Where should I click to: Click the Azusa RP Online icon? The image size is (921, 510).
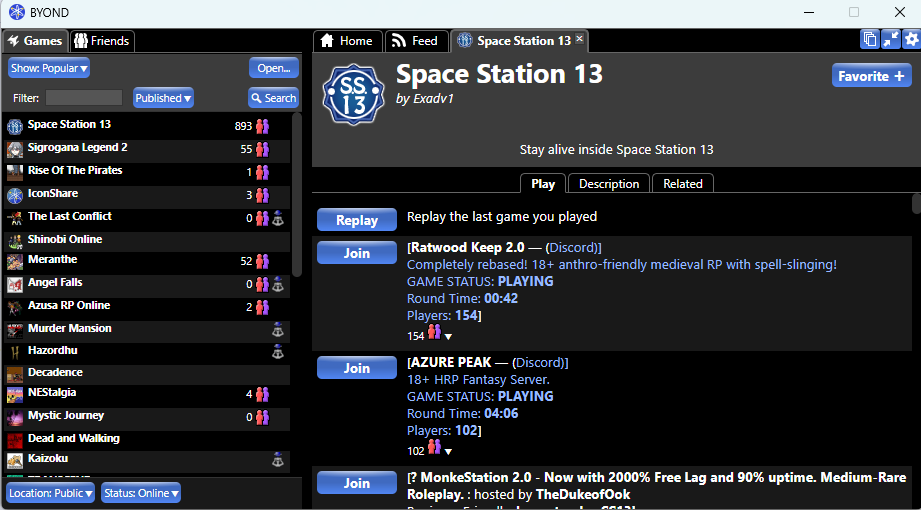[15, 307]
